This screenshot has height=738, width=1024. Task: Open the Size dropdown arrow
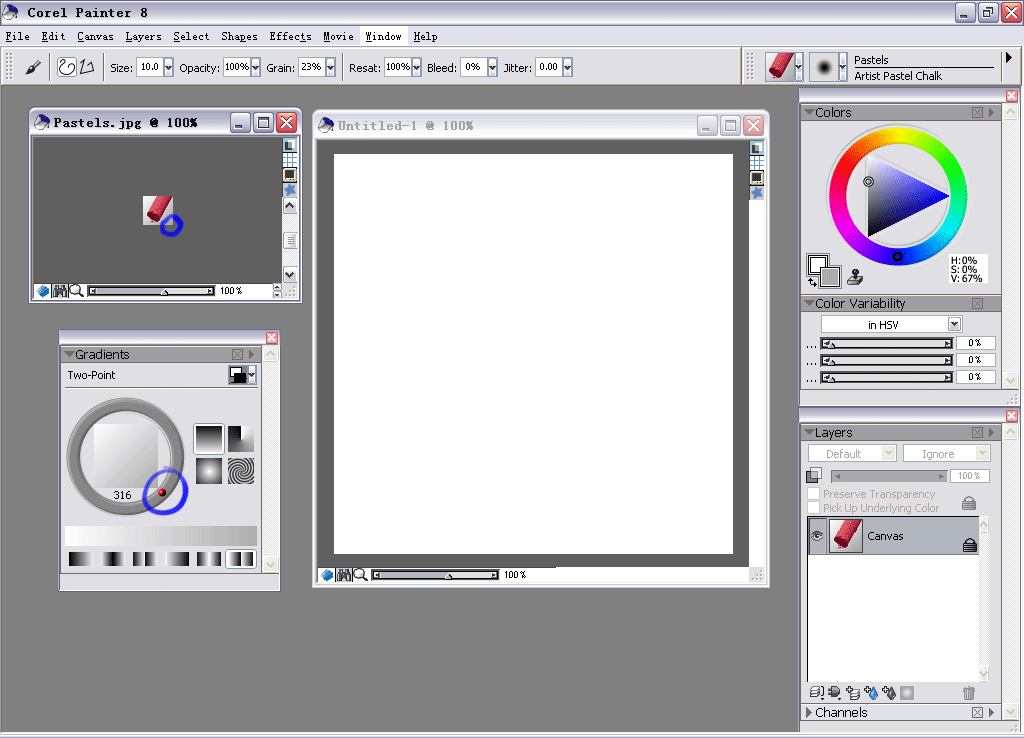pyautogui.click(x=168, y=67)
